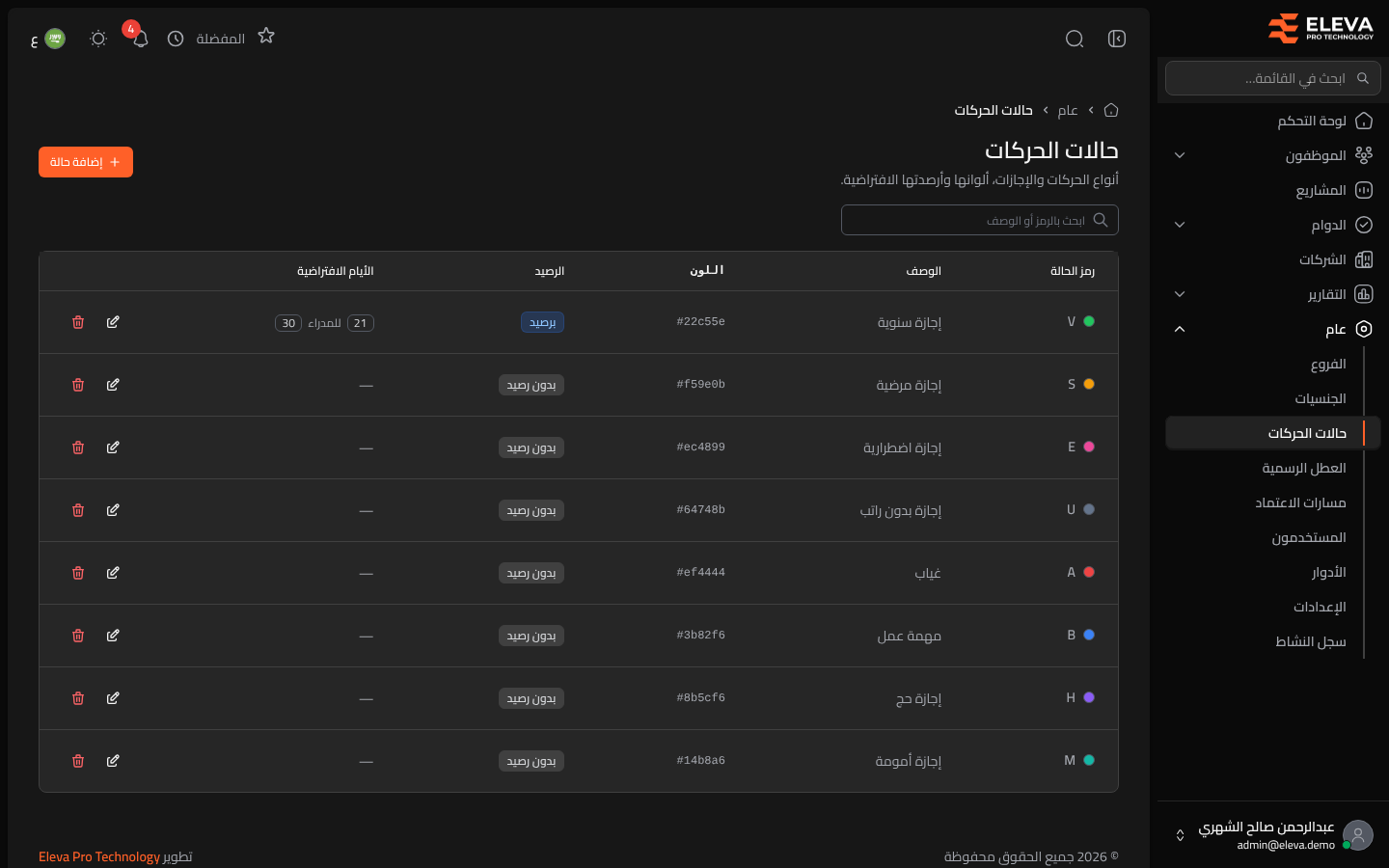Sort by الوصف column header
This screenshot has width=1389, height=868.
pyautogui.click(x=923, y=271)
